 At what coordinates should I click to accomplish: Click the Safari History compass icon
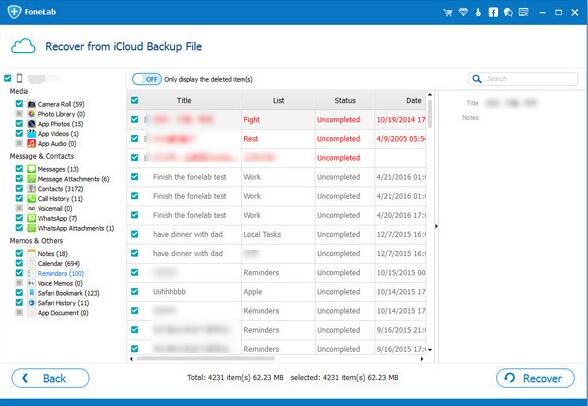point(32,303)
